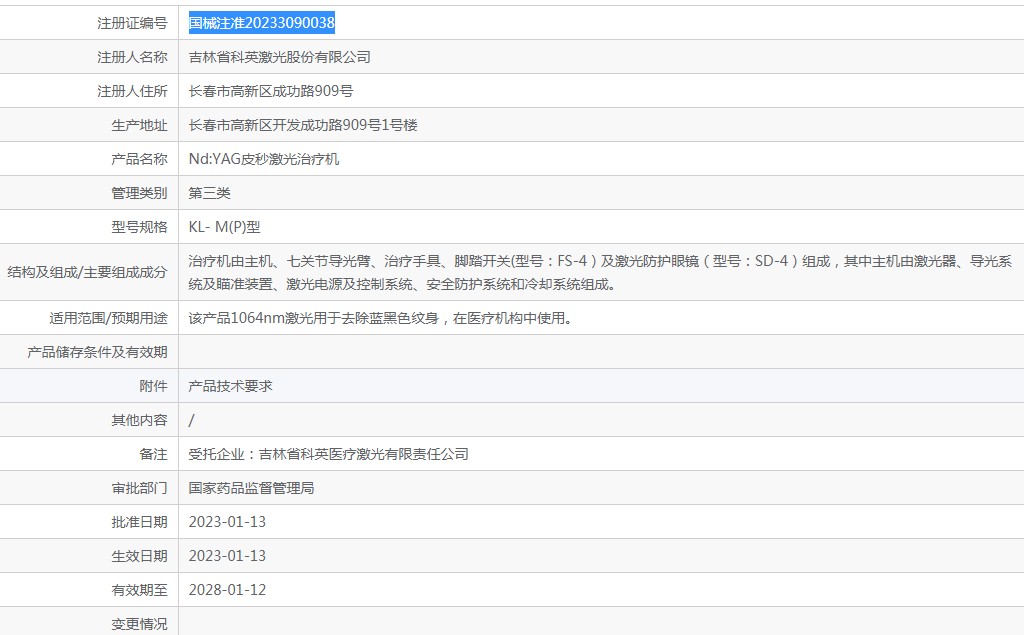
Task: Click approval department 国家药品监督管理局
Action: point(251,488)
